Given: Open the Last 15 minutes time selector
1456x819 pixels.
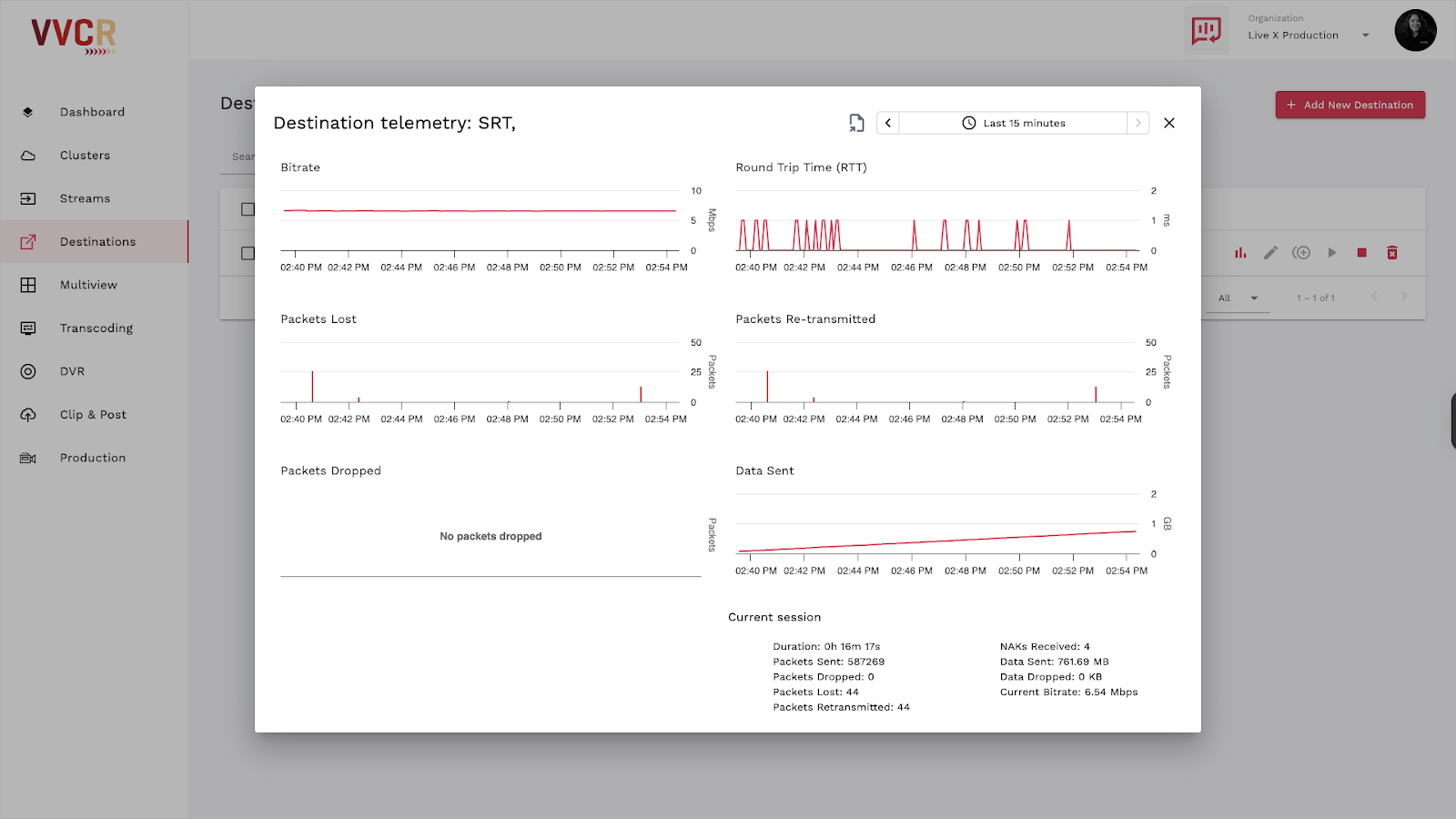Looking at the screenshot, I should pos(1013,122).
